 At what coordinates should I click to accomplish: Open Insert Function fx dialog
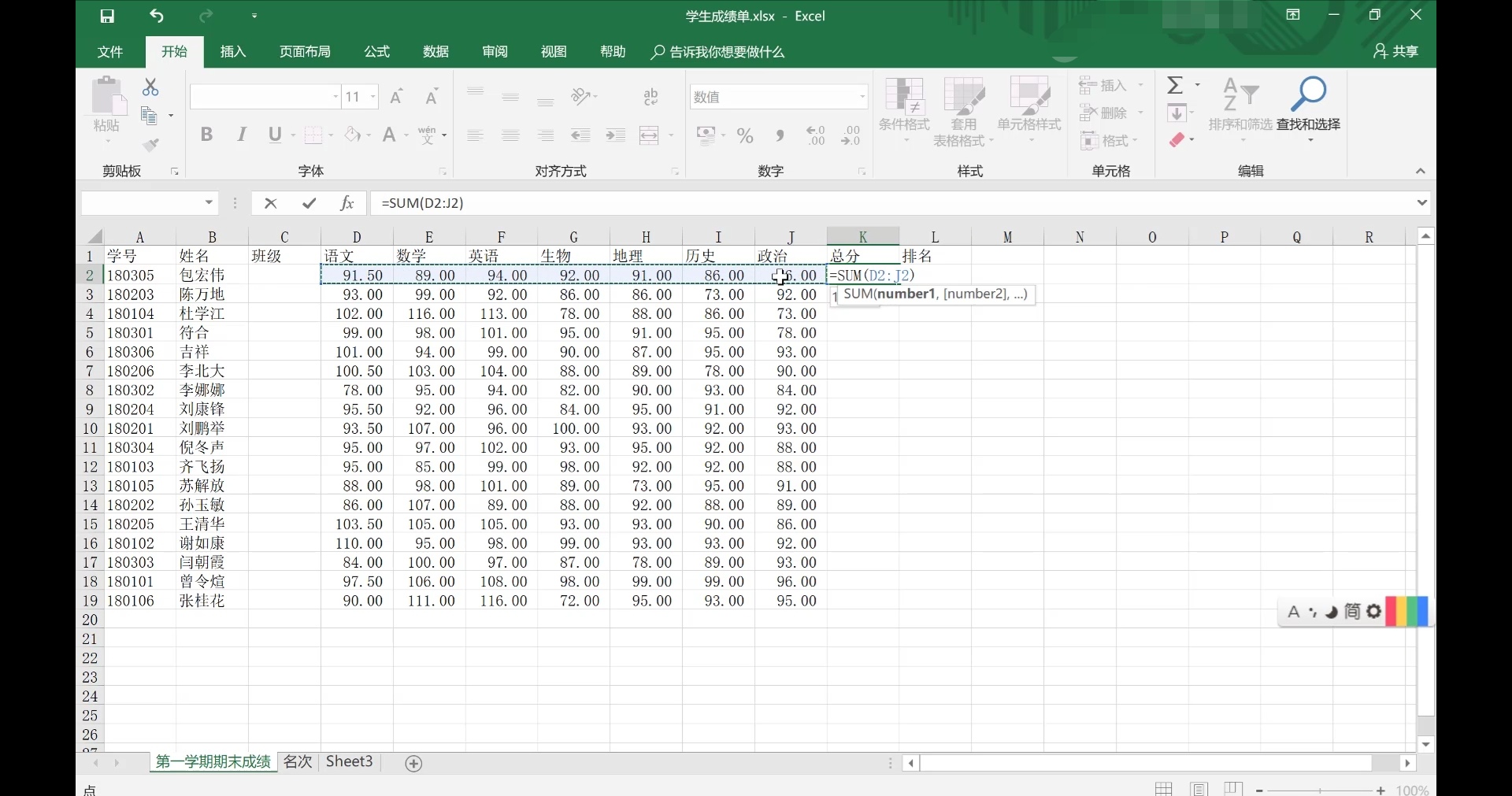[x=347, y=203]
